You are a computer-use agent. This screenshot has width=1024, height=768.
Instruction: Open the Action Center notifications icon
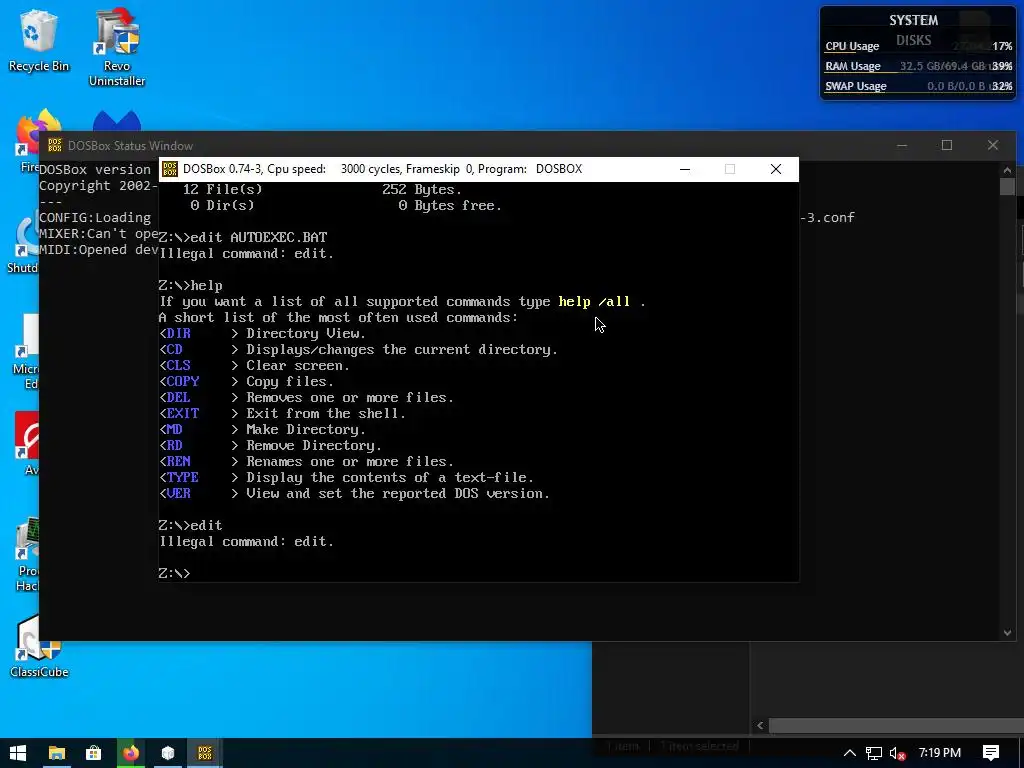tap(991, 753)
